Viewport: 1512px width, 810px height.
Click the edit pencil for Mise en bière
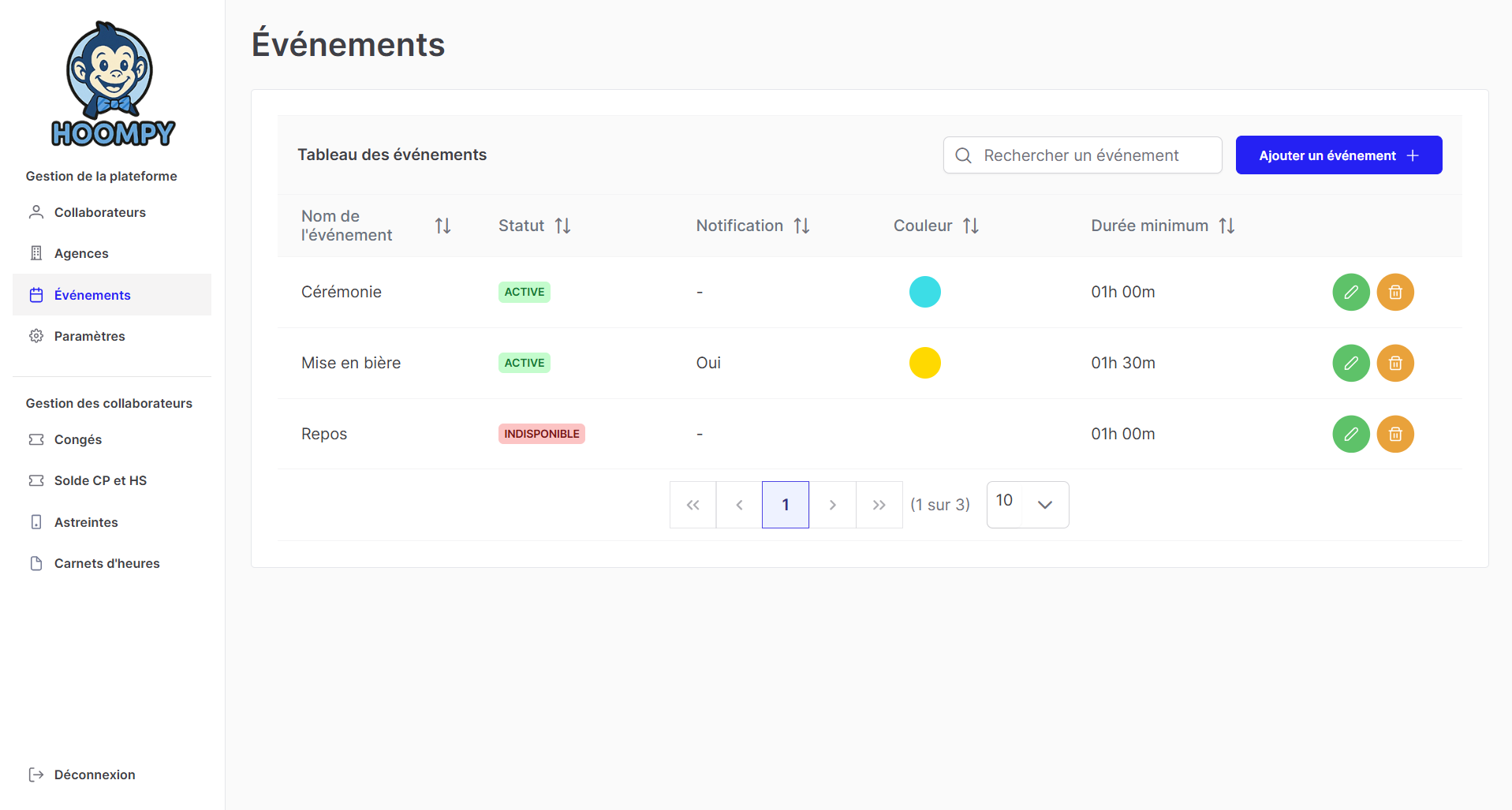[x=1350, y=363]
